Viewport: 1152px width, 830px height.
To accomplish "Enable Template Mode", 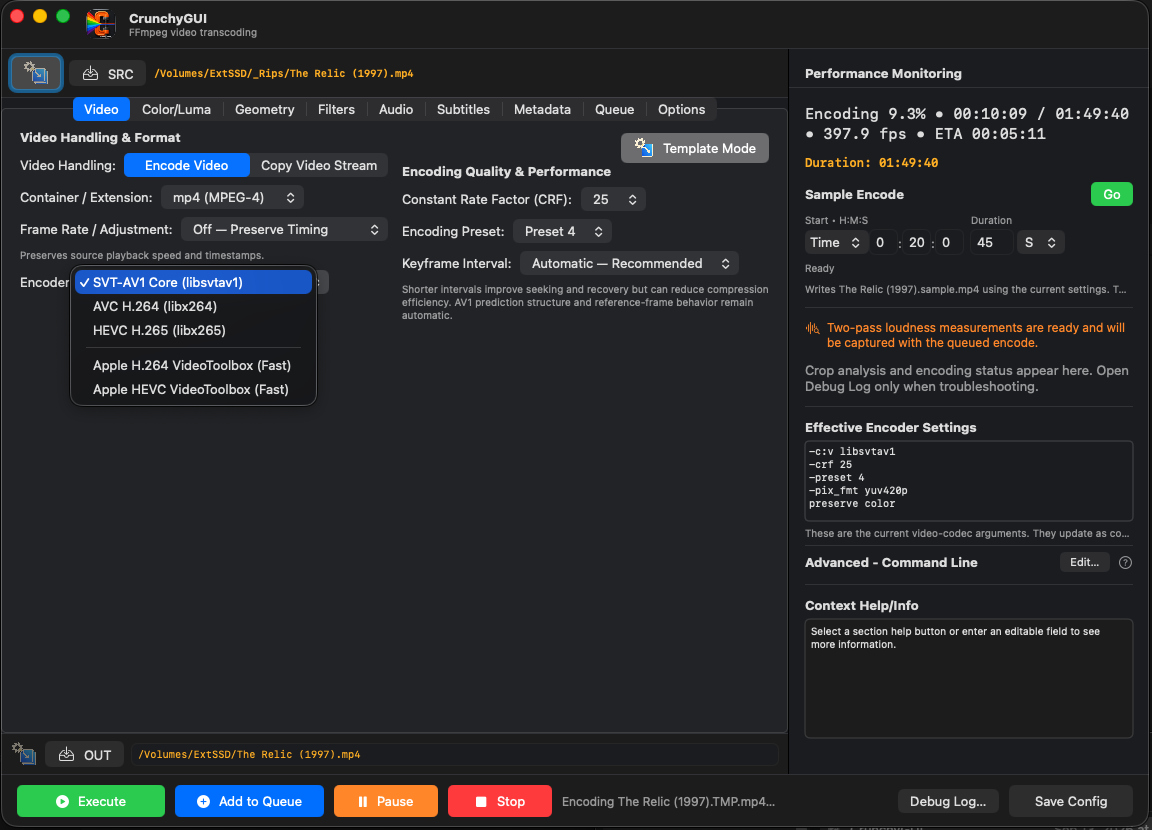I will (695, 148).
